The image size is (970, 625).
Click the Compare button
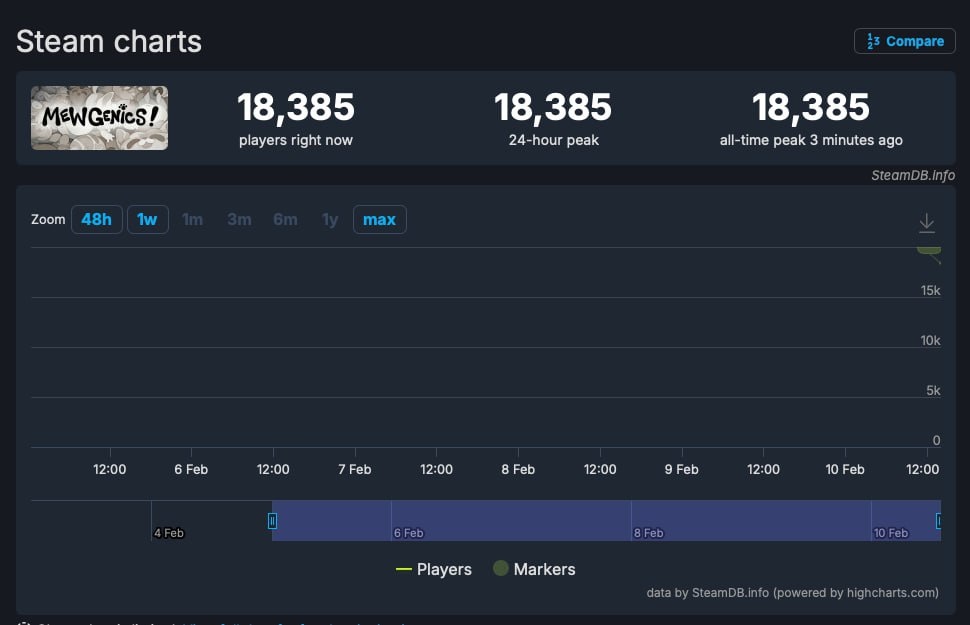(x=904, y=41)
